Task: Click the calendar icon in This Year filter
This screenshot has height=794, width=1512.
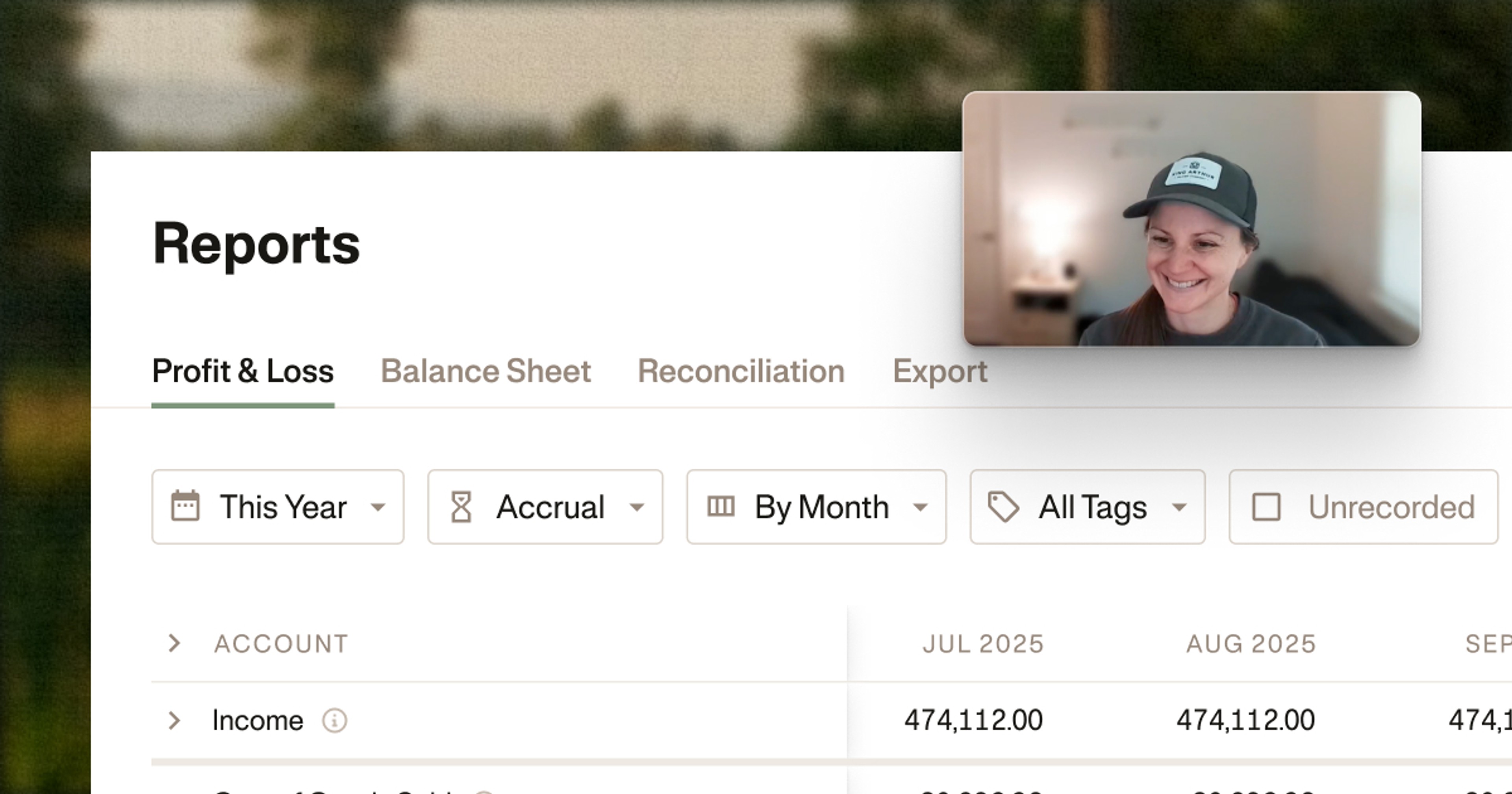Action: point(185,506)
